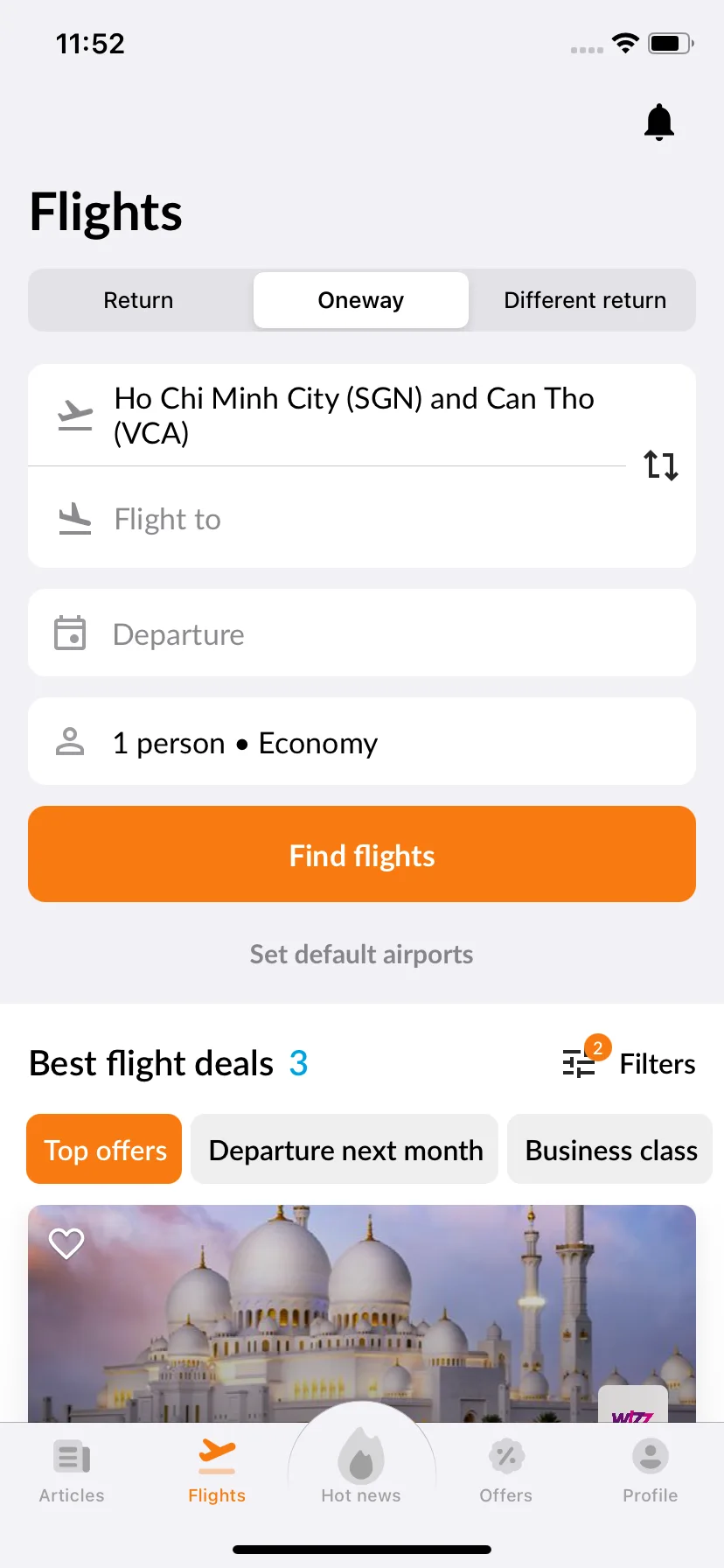
Task: Select the Departure next month chip
Action: pyautogui.click(x=345, y=1149)
